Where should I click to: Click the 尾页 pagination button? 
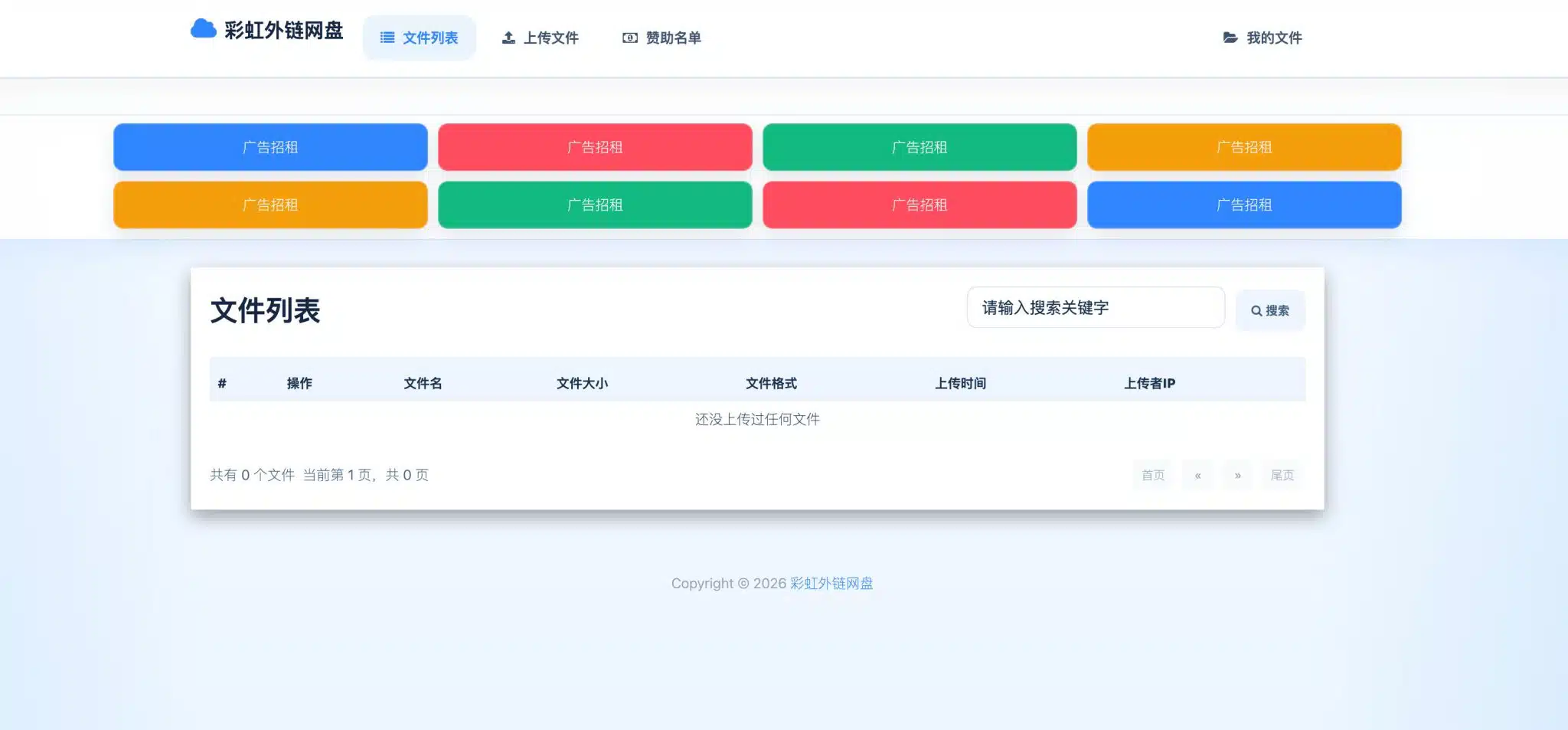click(x=1282, y=476)
